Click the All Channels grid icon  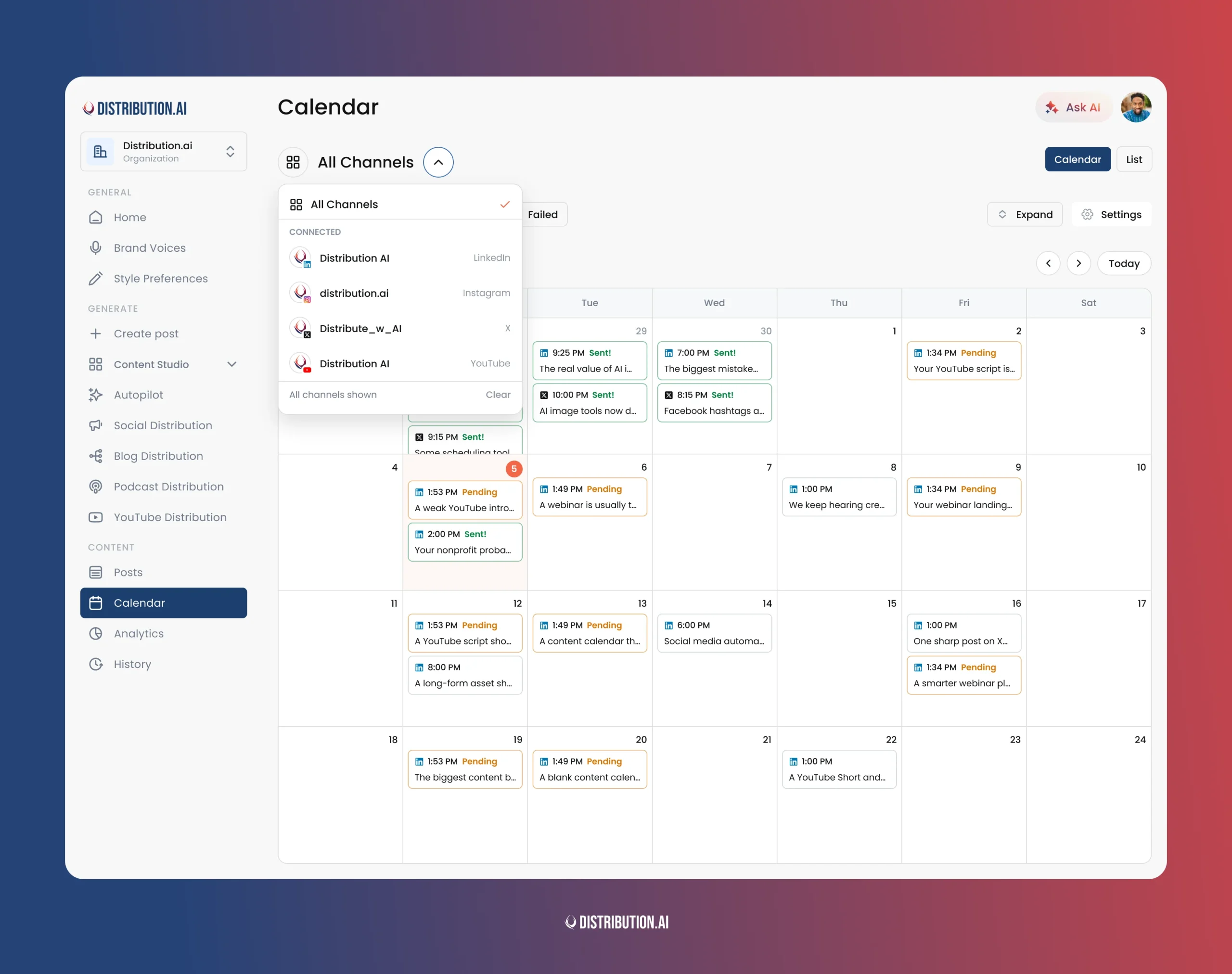point(293,163)
